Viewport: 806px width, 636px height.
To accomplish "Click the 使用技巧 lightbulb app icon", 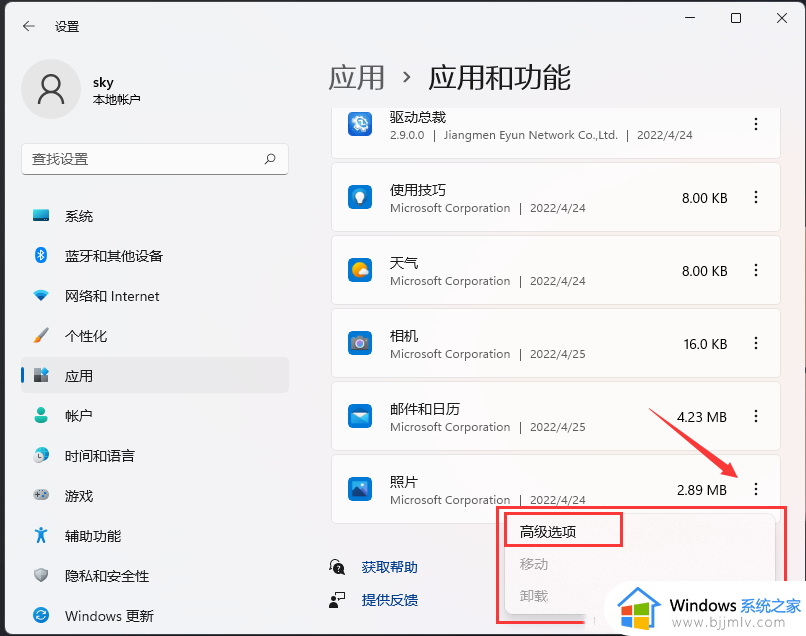I will (360, 197).
